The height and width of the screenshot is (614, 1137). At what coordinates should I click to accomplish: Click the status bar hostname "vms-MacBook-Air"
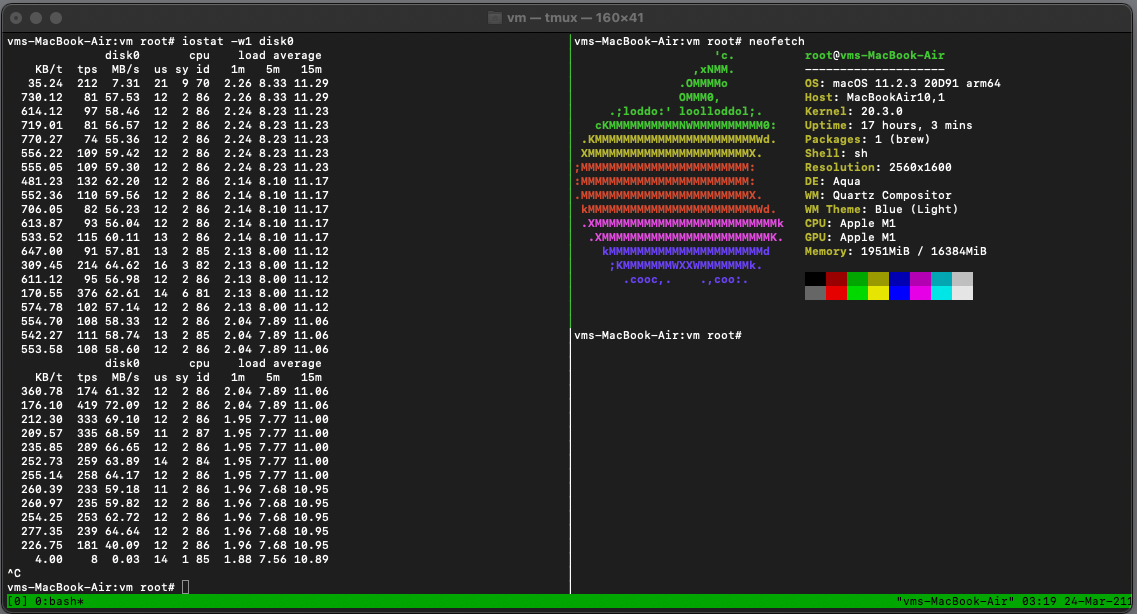point(956,602)
